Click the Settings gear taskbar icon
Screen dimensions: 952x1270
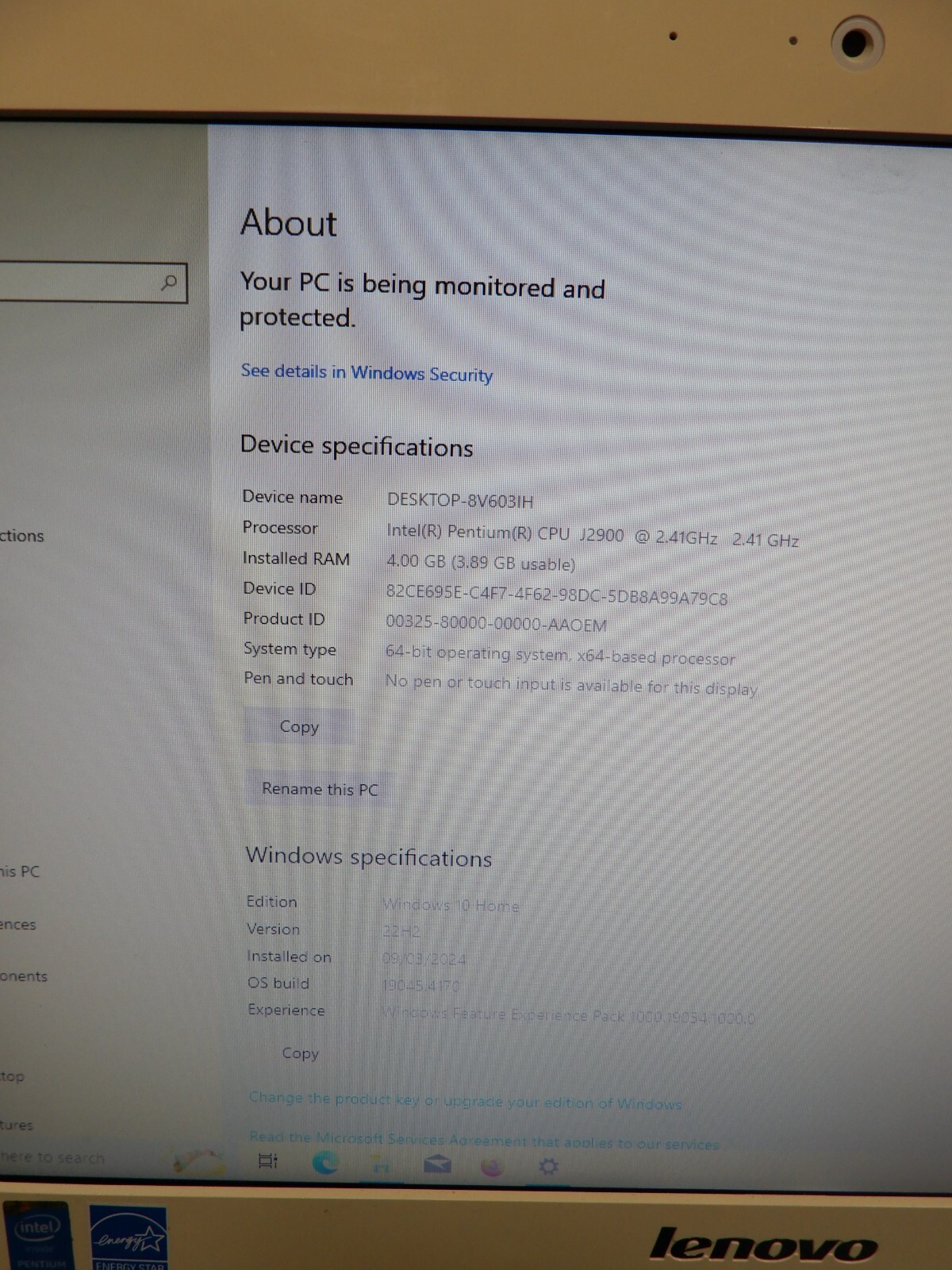(x=548, y=1166)
